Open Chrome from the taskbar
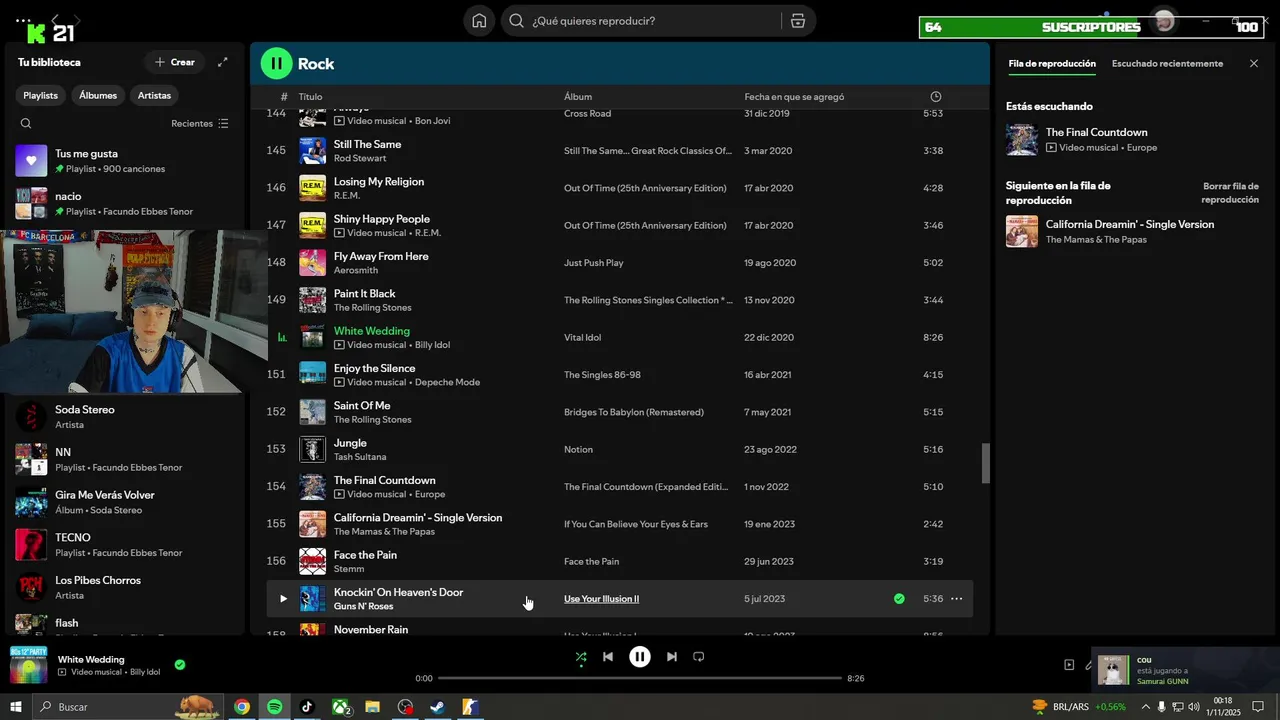The width and height of the screenshot is (1280, 720). (242, 707)
